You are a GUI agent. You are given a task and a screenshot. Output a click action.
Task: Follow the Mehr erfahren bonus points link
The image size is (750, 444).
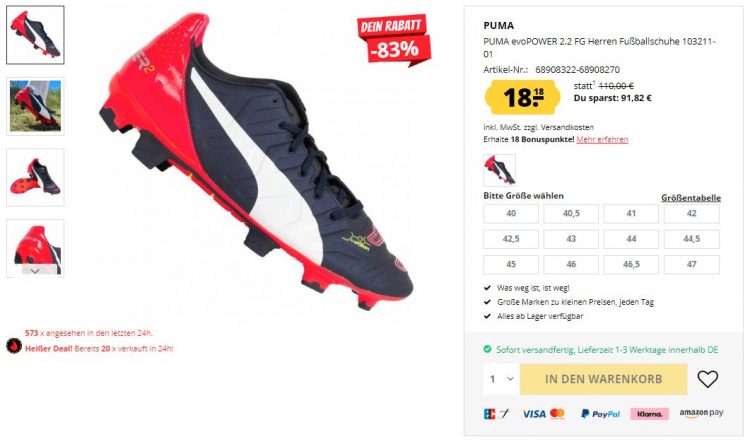[x=602, y=139]
